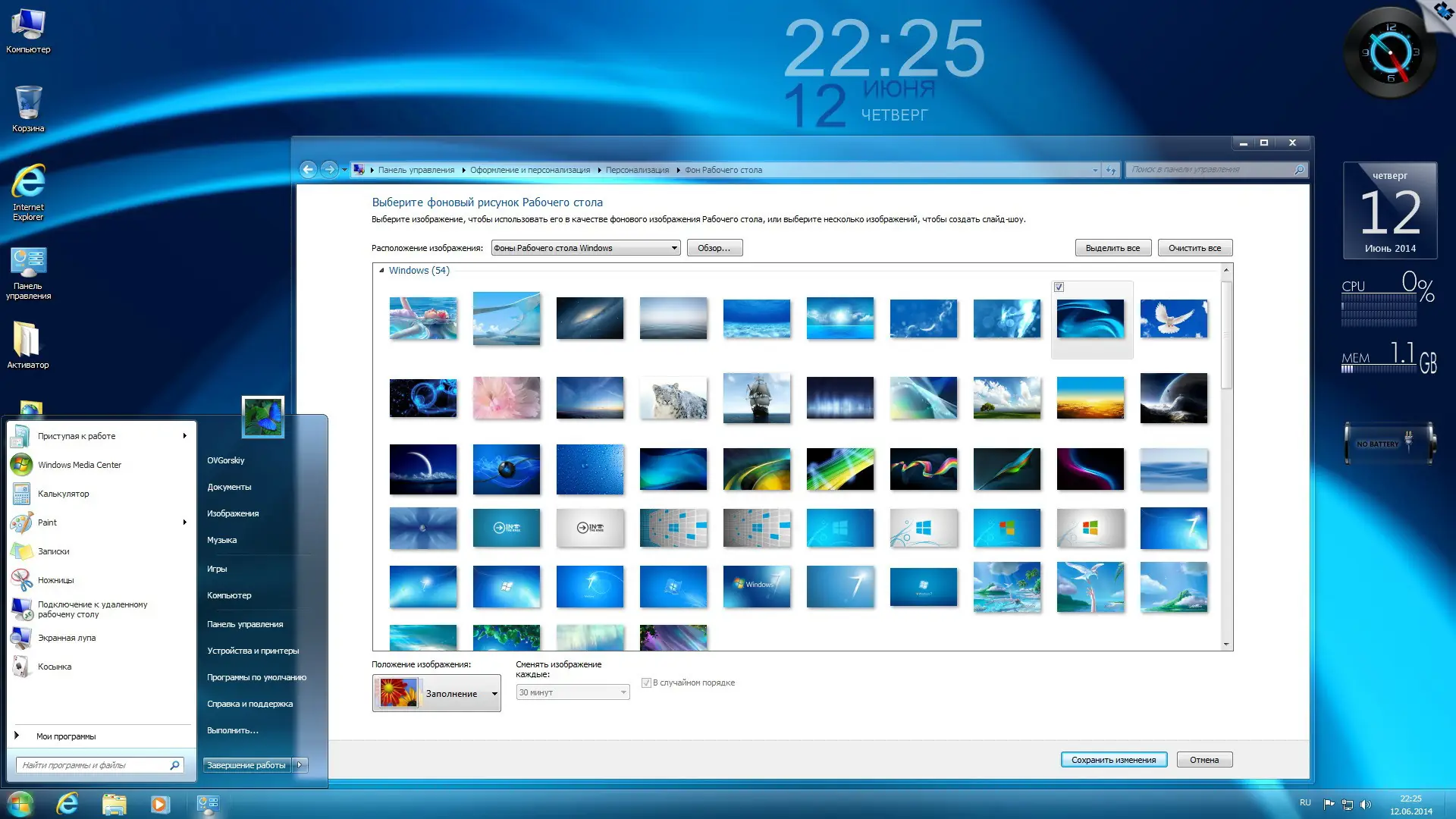The width and height of the screenshot is (1456, 819).
Task: Click the back navigation arrow
Action: [308, 170]
